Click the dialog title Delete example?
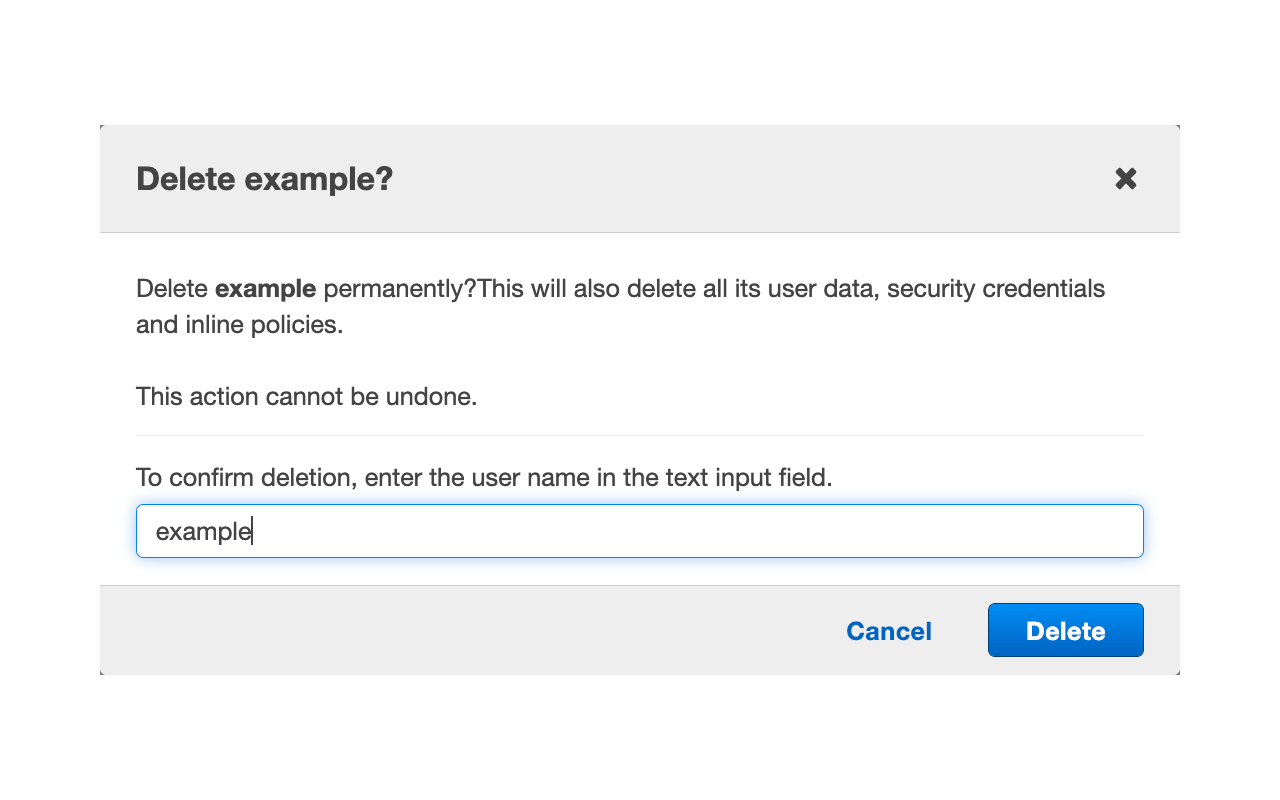Screen dimensions: 1280x800 (x=264, y=179)
